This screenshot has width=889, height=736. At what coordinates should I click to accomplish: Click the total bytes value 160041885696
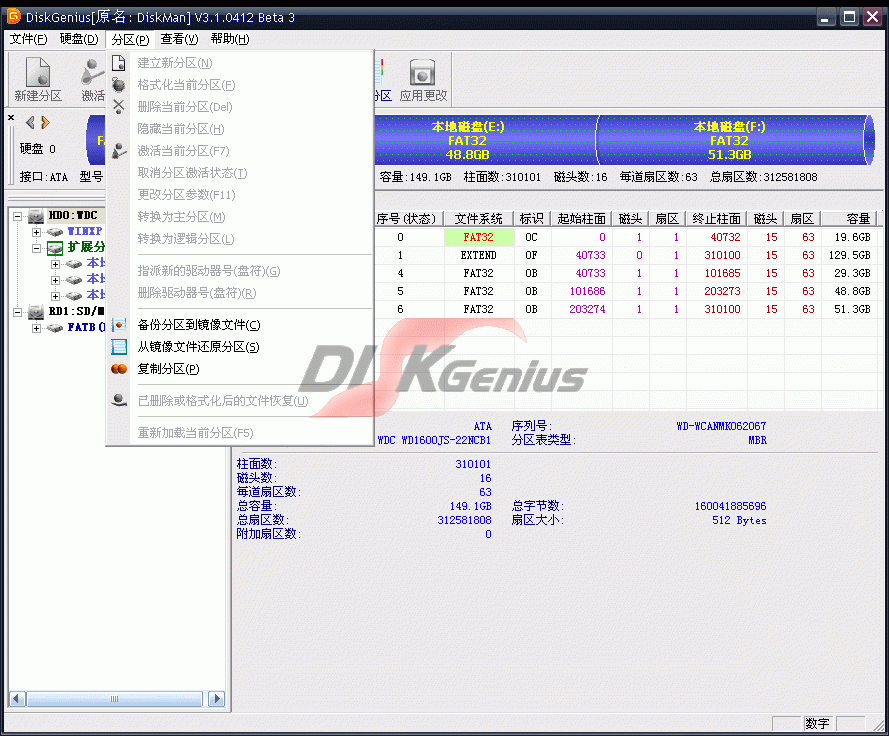pos(730,506)
